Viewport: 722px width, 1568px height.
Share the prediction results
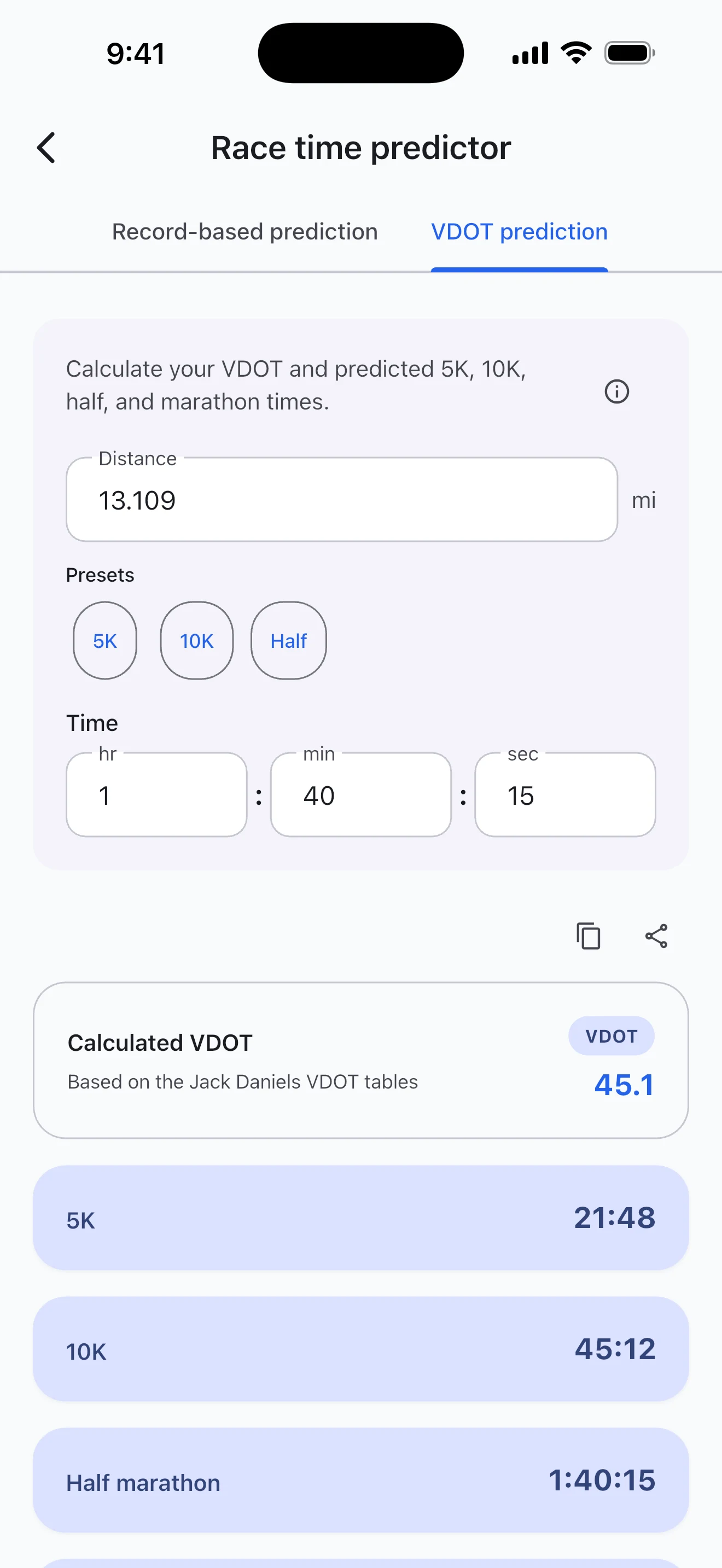tap(656, 935)
